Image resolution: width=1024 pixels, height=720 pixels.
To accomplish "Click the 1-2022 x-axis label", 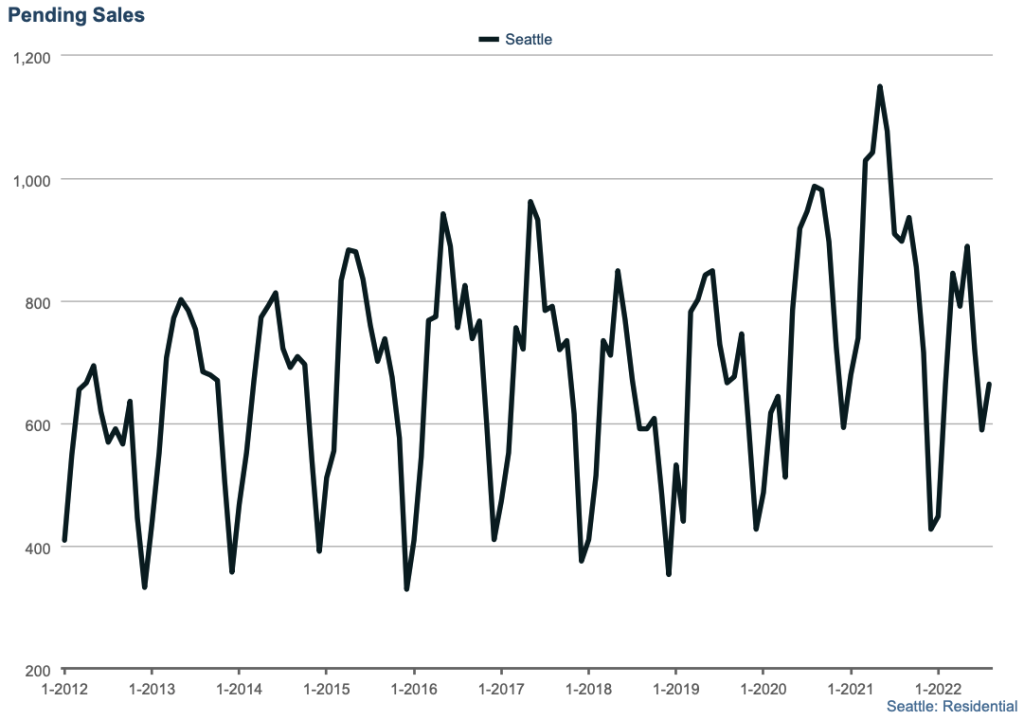I will [937, 690].
